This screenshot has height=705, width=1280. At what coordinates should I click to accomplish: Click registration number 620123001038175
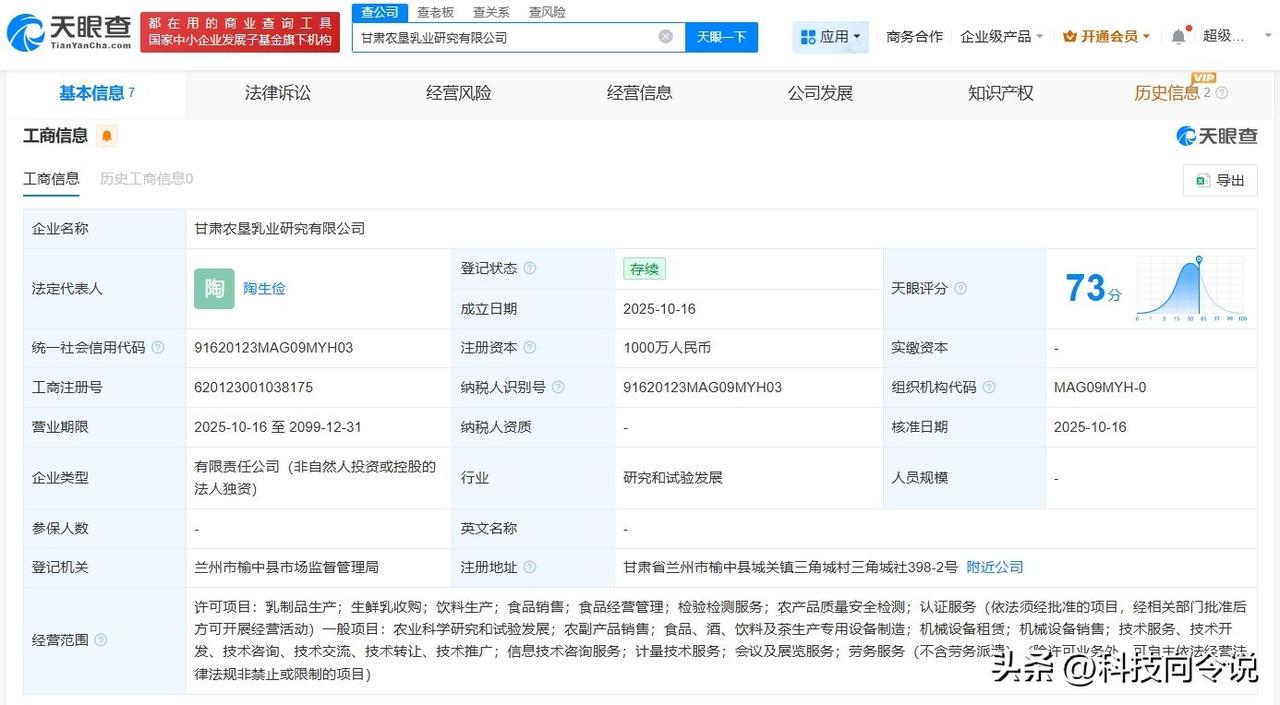tap(253, 387)
